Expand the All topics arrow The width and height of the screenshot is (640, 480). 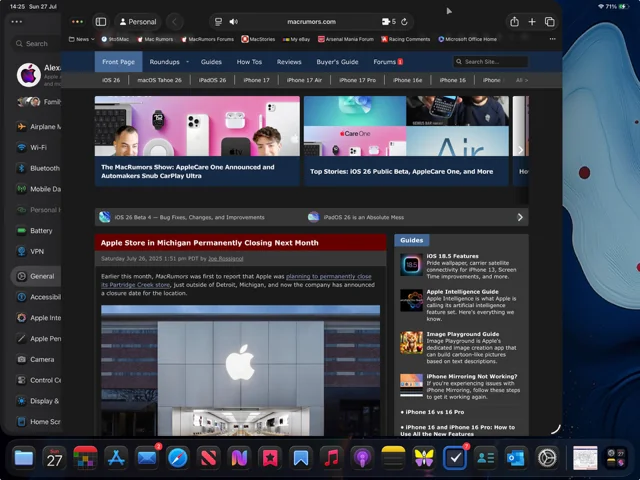pos(522,80)
